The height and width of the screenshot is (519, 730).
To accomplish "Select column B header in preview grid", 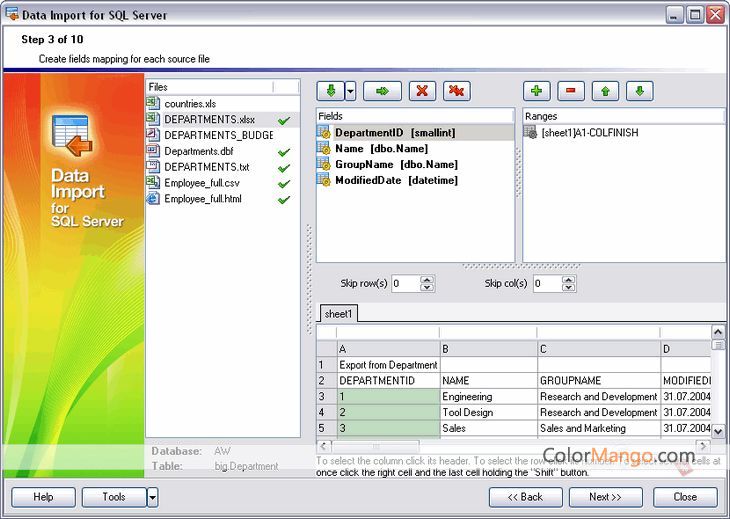I will point(488,349).
